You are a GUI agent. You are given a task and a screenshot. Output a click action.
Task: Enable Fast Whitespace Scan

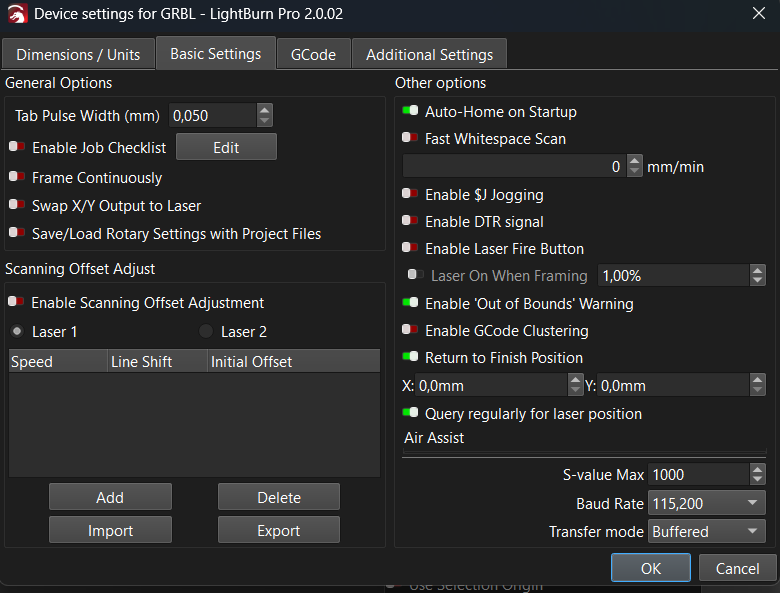(x=410, y=137)
